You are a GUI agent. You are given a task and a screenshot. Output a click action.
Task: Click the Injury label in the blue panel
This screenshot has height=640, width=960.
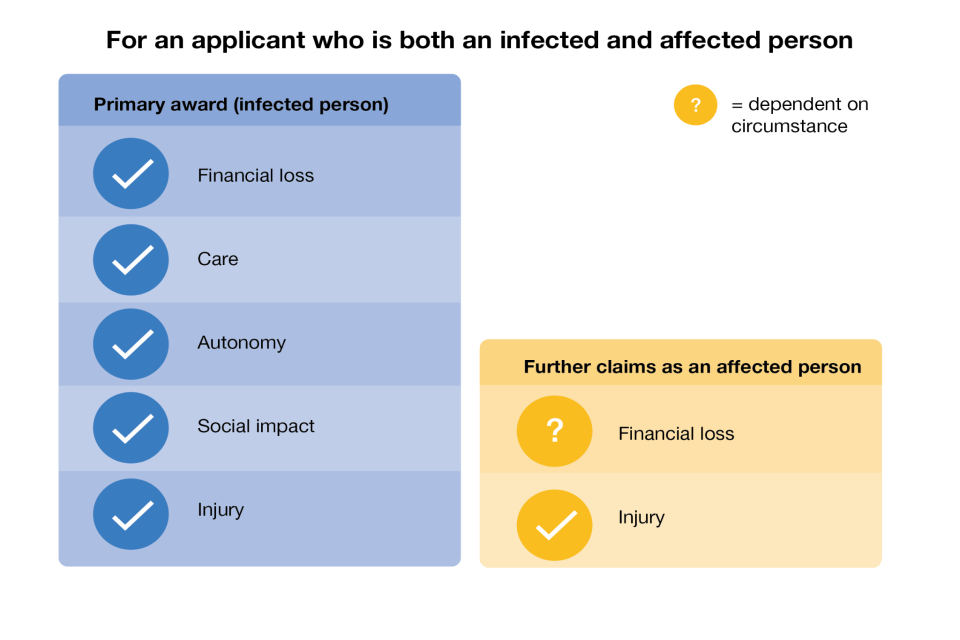coord(220,510)
